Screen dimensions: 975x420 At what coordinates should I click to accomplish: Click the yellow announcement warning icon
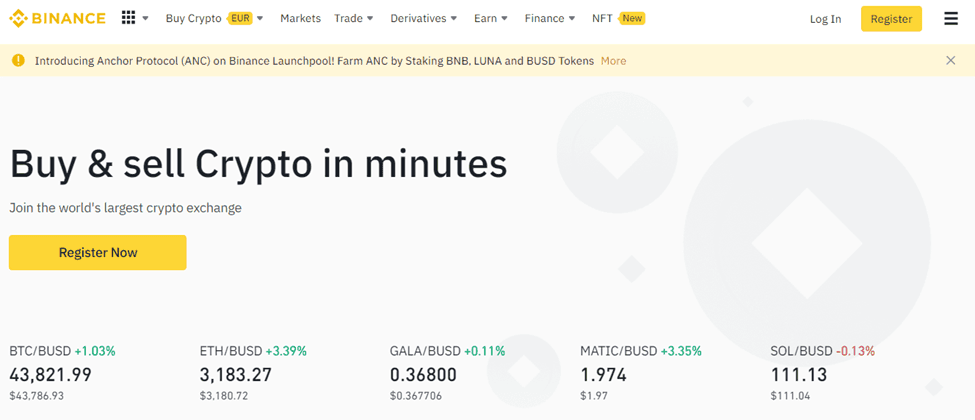click(x=19, y=60)
